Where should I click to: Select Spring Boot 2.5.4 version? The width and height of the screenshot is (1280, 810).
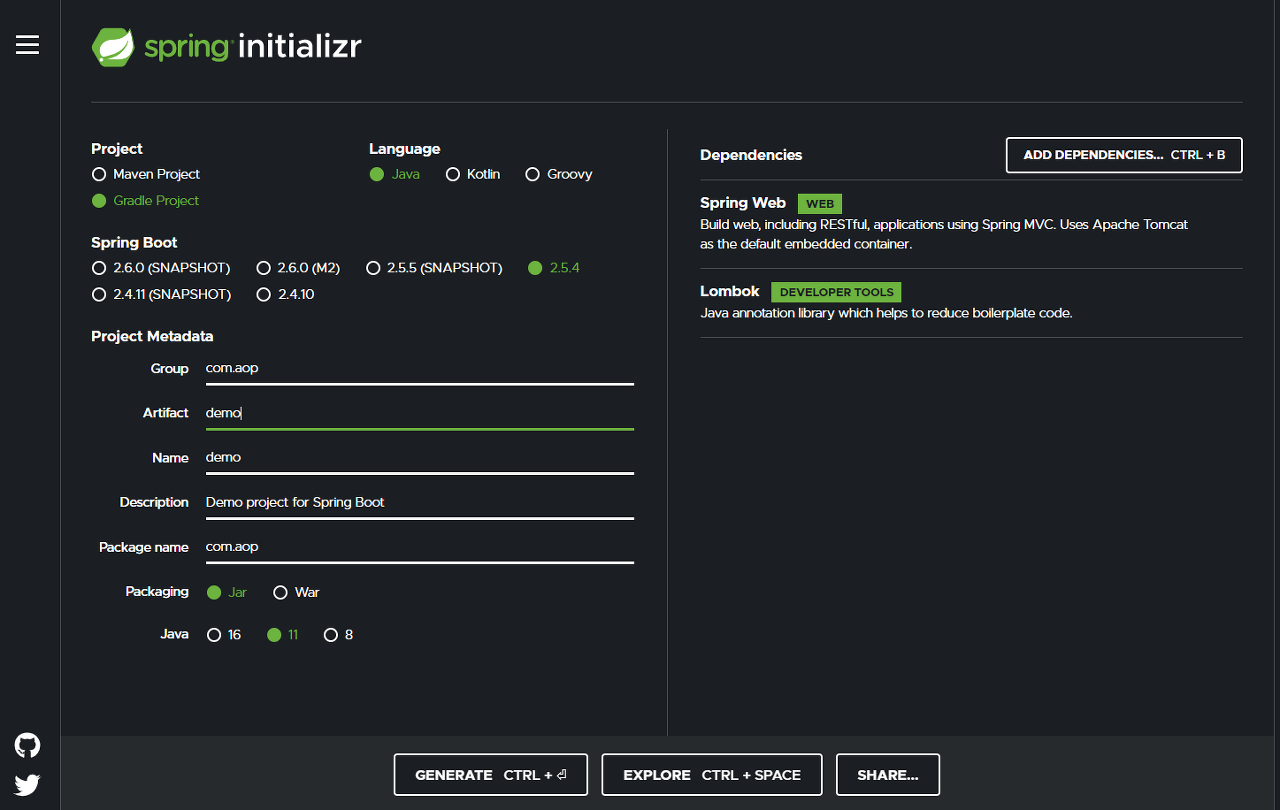coord(554,268)
